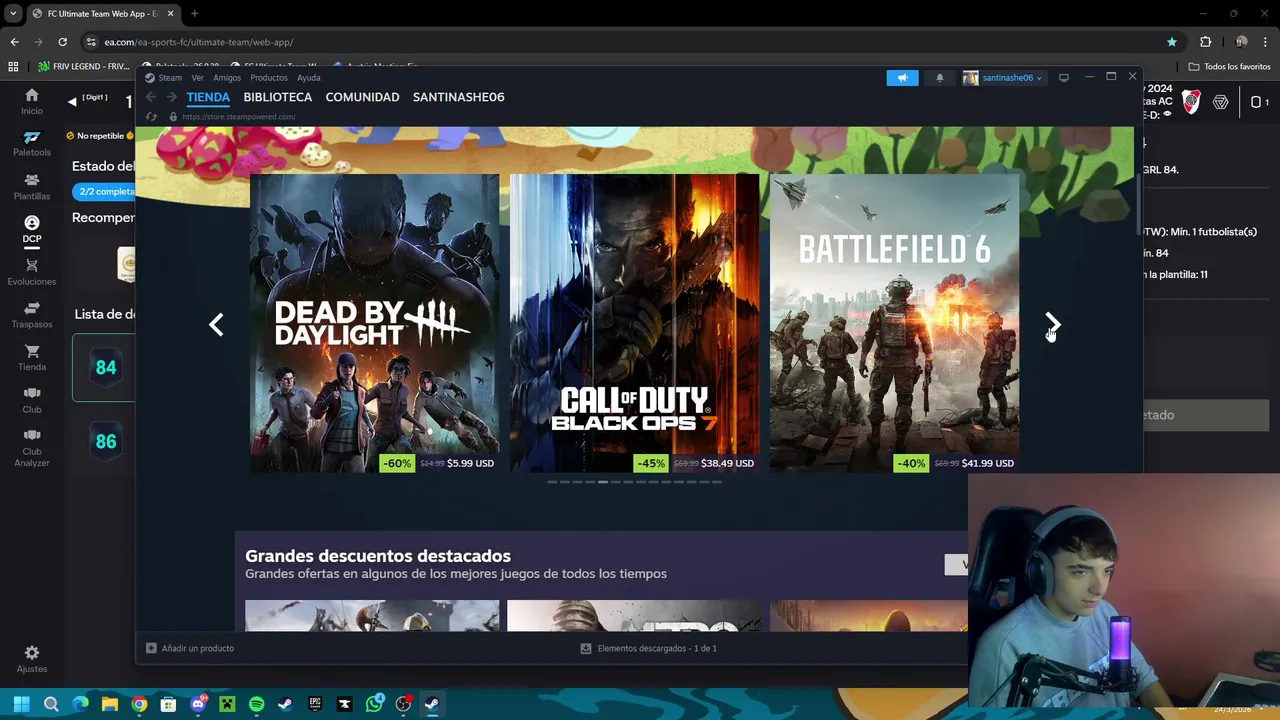Show next carousel games with right arrow
The height and width of the screenshot is (720, 1280).
click(1052, 324)
